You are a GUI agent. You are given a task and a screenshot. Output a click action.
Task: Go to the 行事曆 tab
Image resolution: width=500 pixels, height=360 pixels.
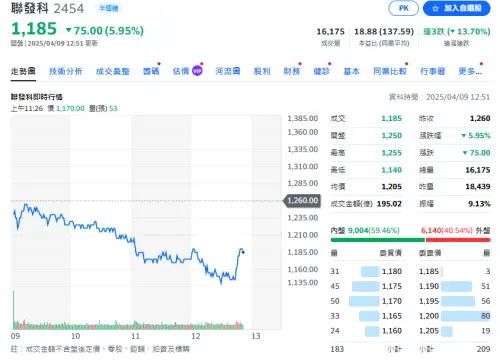[433, 71]
